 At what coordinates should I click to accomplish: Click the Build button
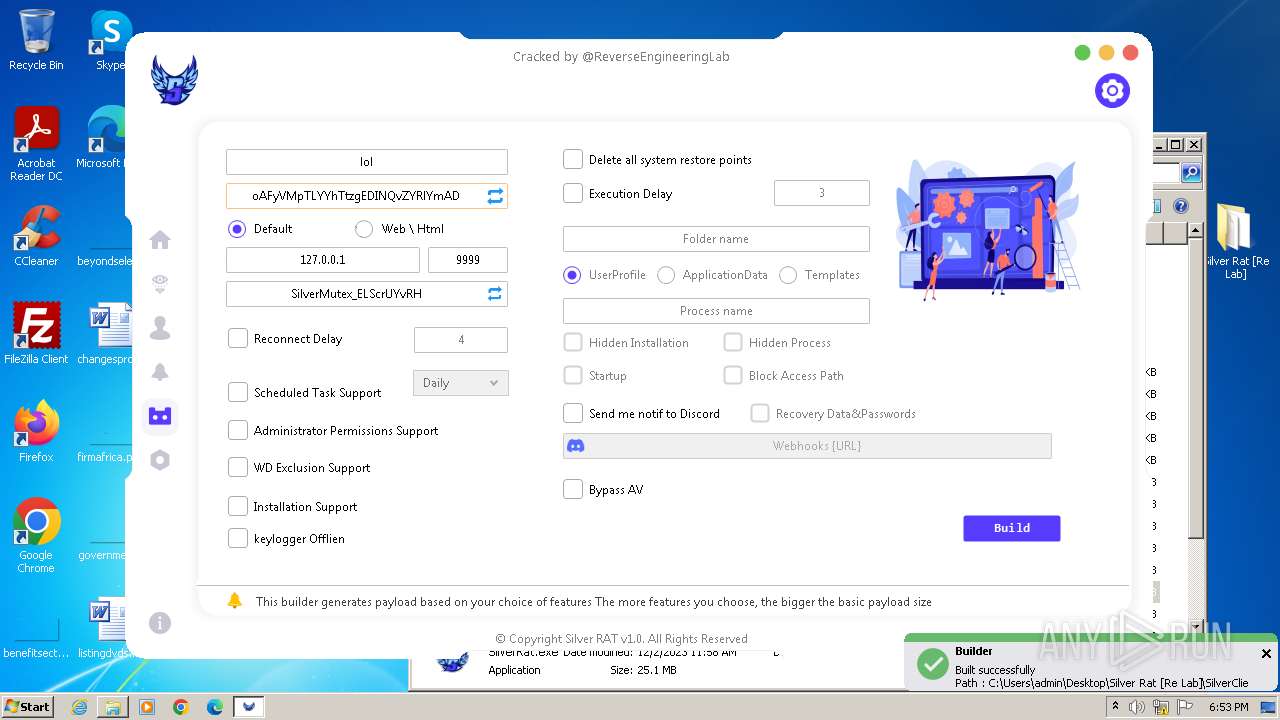tap(1012, 528)
